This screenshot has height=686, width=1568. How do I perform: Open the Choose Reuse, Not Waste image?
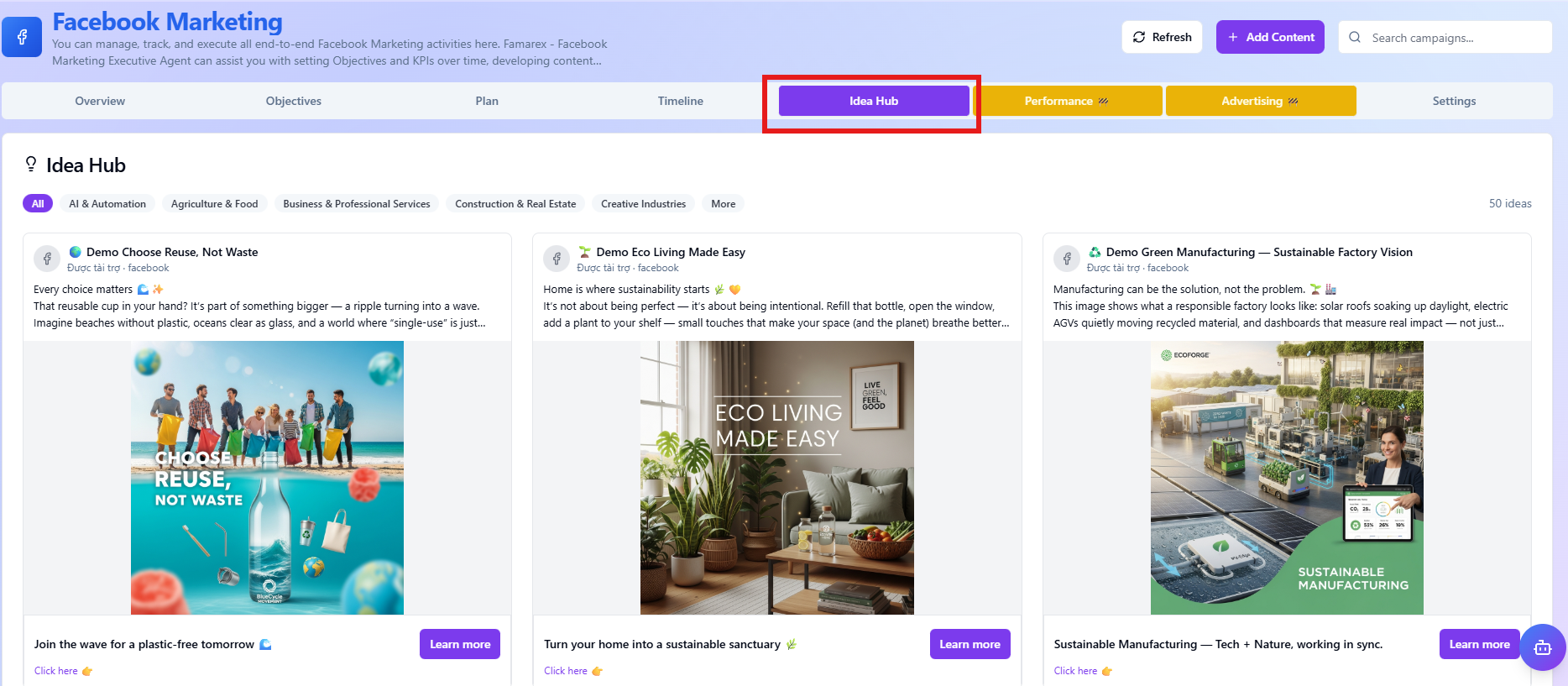tap(267, 478)
